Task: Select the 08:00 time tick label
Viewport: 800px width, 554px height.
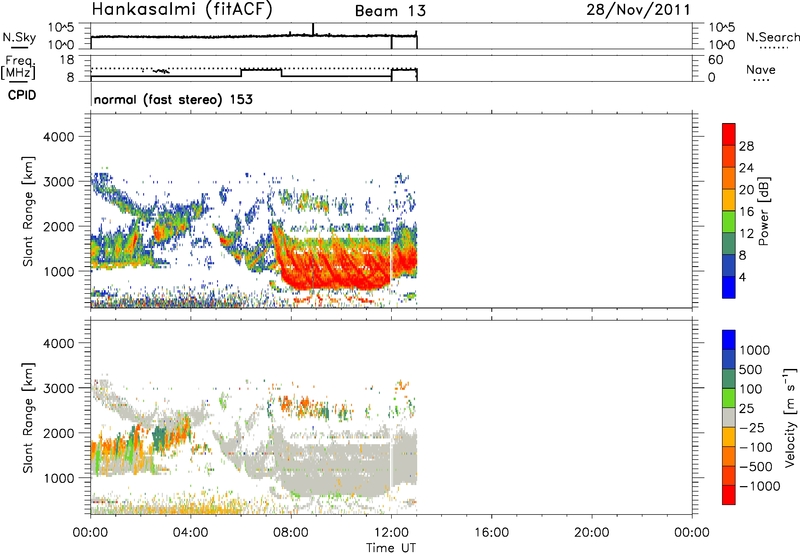Action: tap(291, 533)
